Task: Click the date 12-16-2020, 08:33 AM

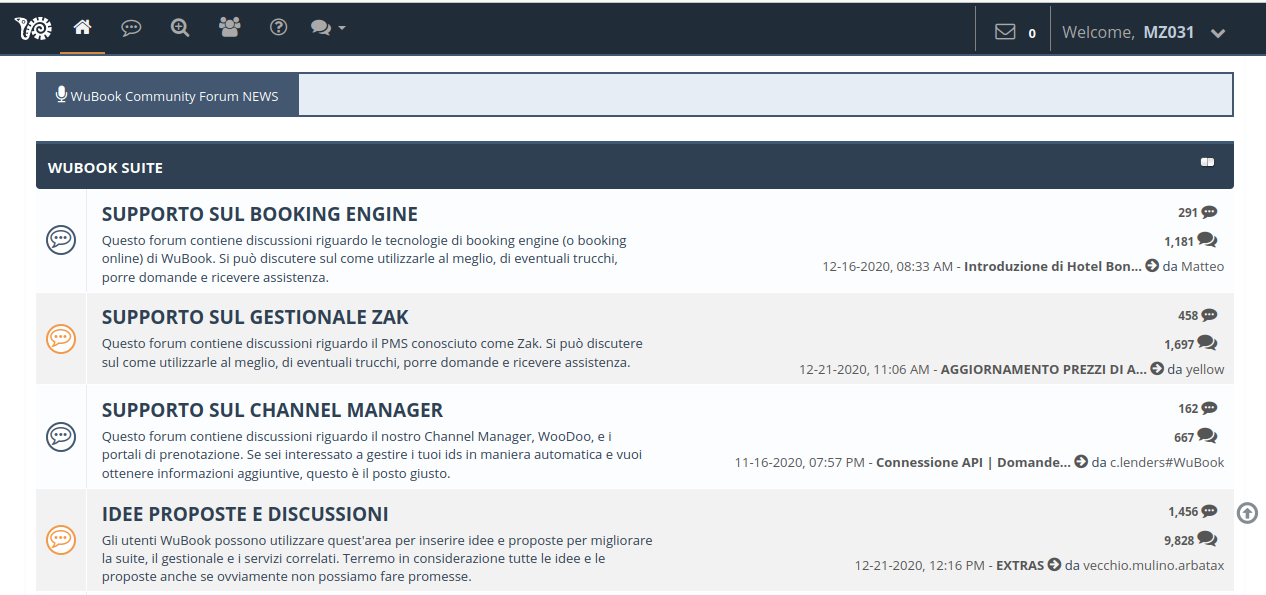Action: coord(887,266)
